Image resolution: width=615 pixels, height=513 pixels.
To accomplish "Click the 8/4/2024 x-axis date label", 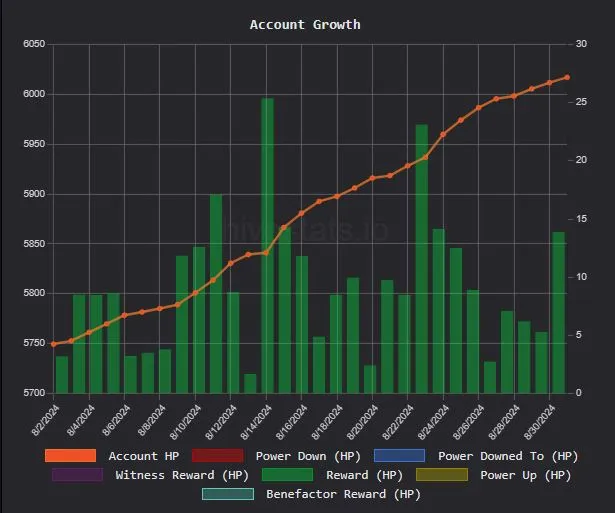I will click(81, 420).
